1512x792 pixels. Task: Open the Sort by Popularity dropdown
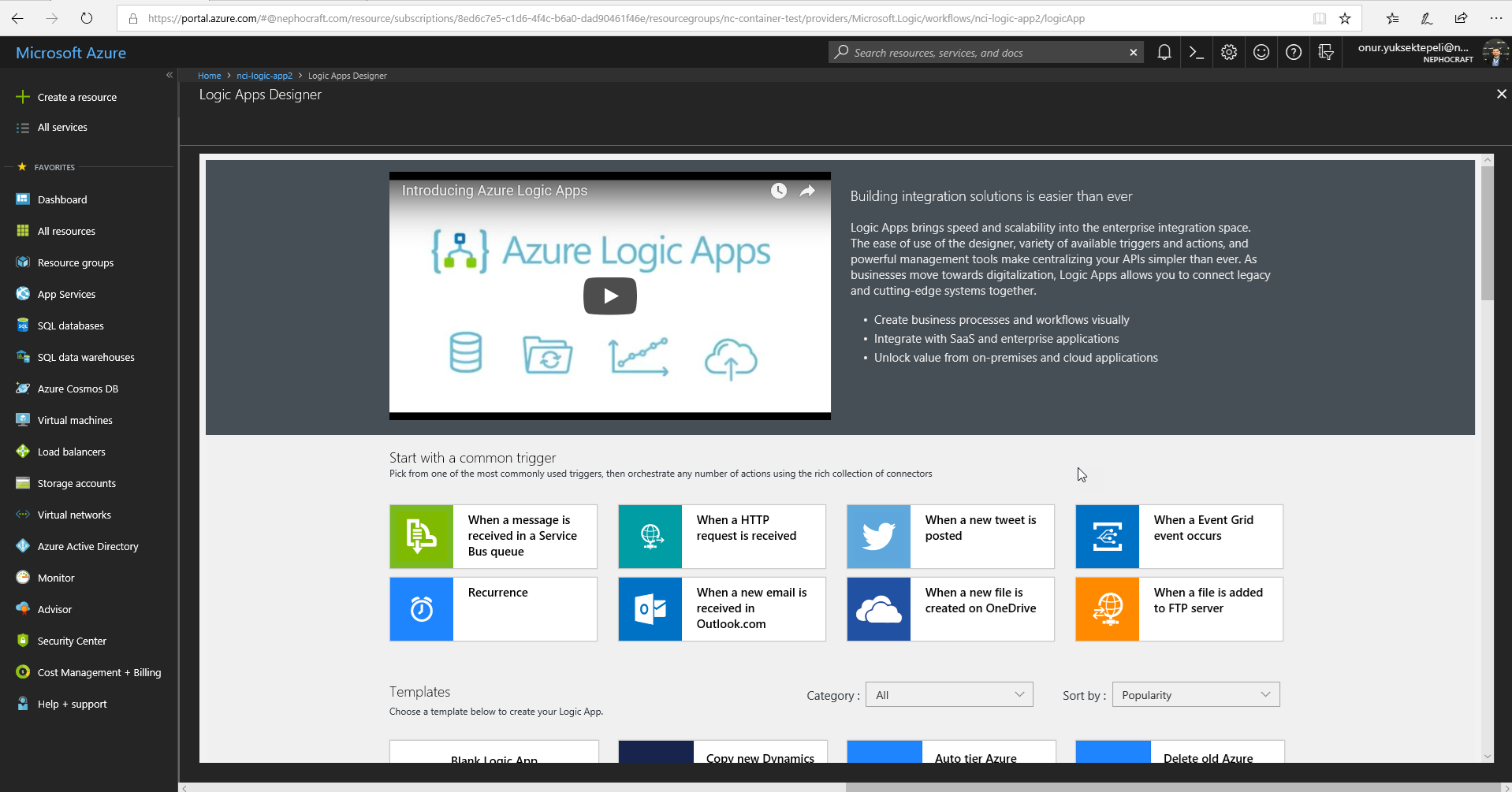1196,694
